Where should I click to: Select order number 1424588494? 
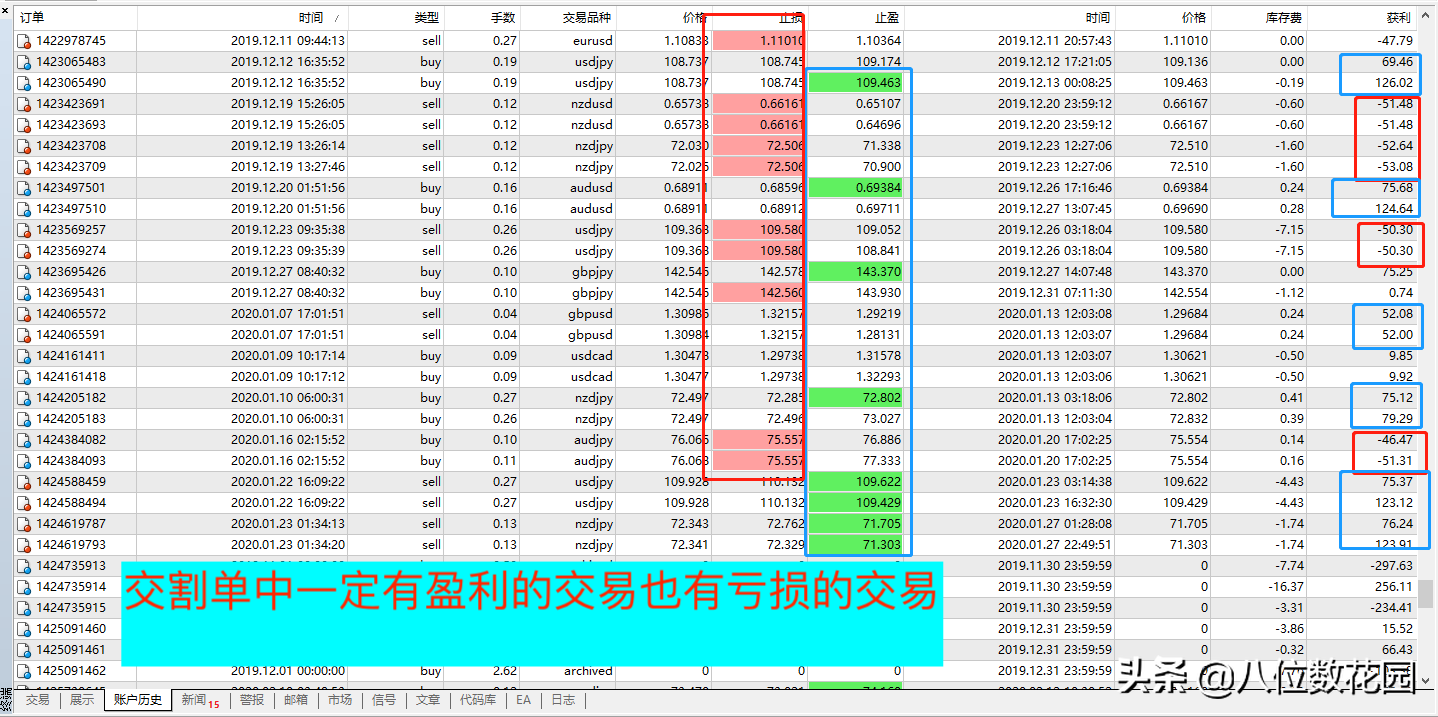(71, 503)
